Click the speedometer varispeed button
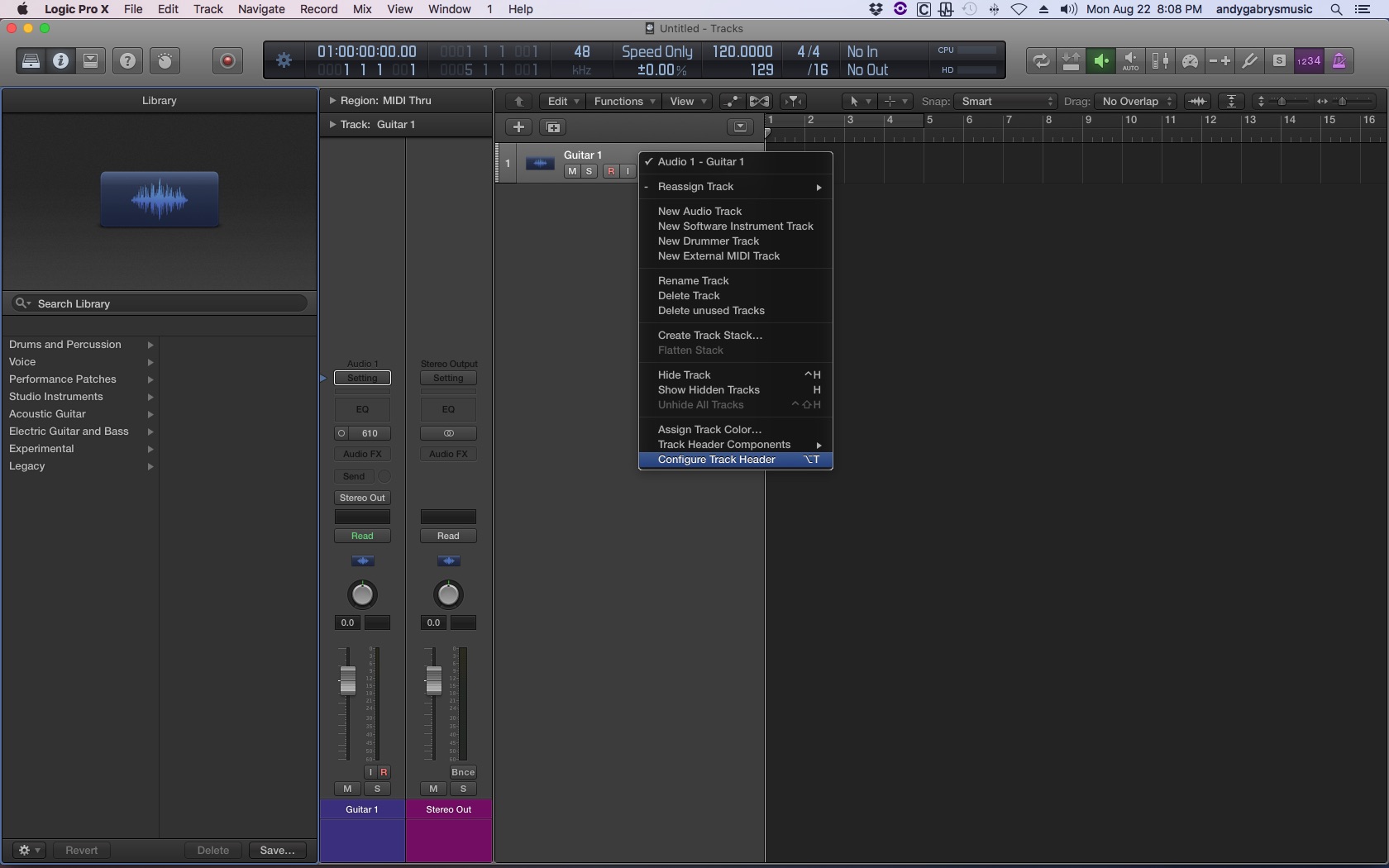The image size is (1389, 868). tap(1190, 60)
